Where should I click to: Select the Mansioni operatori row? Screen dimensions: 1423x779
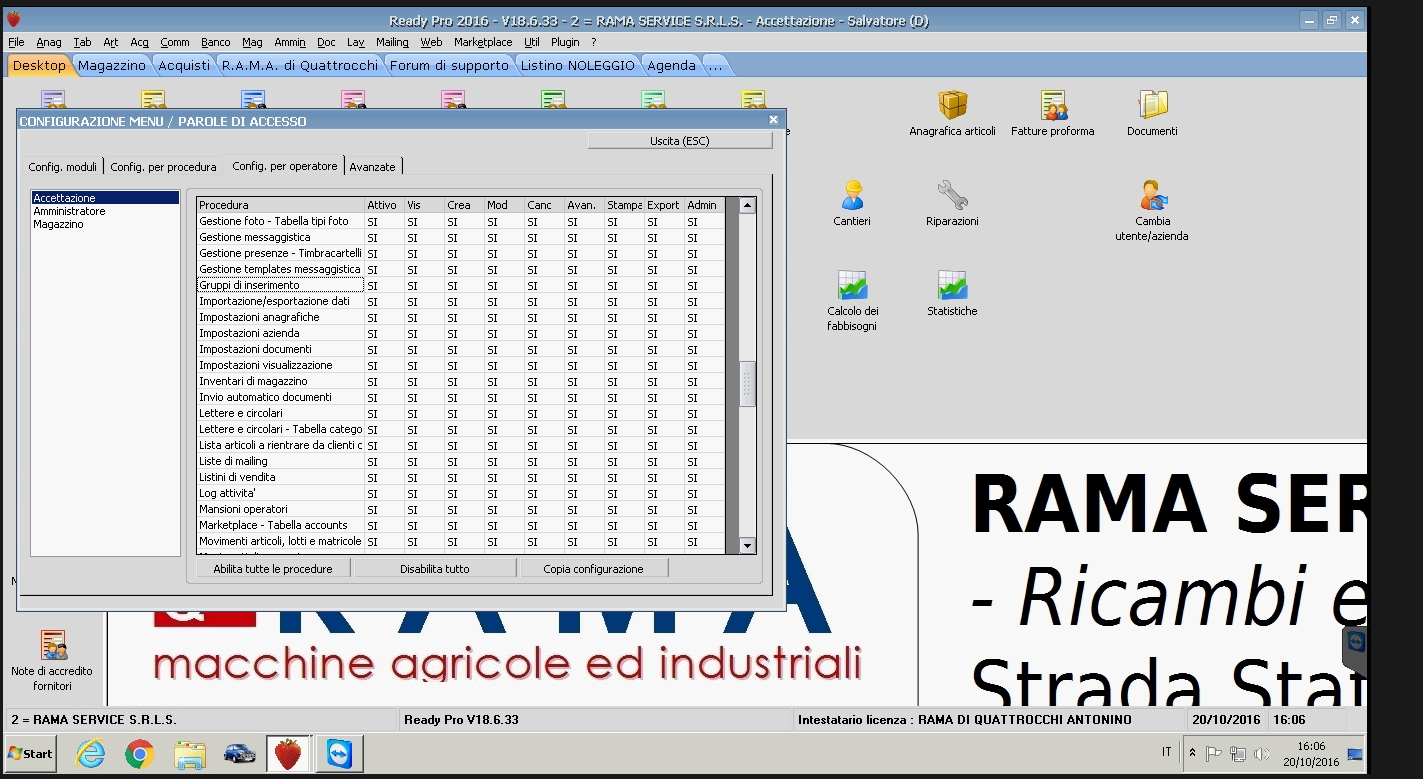coord(461,509)
